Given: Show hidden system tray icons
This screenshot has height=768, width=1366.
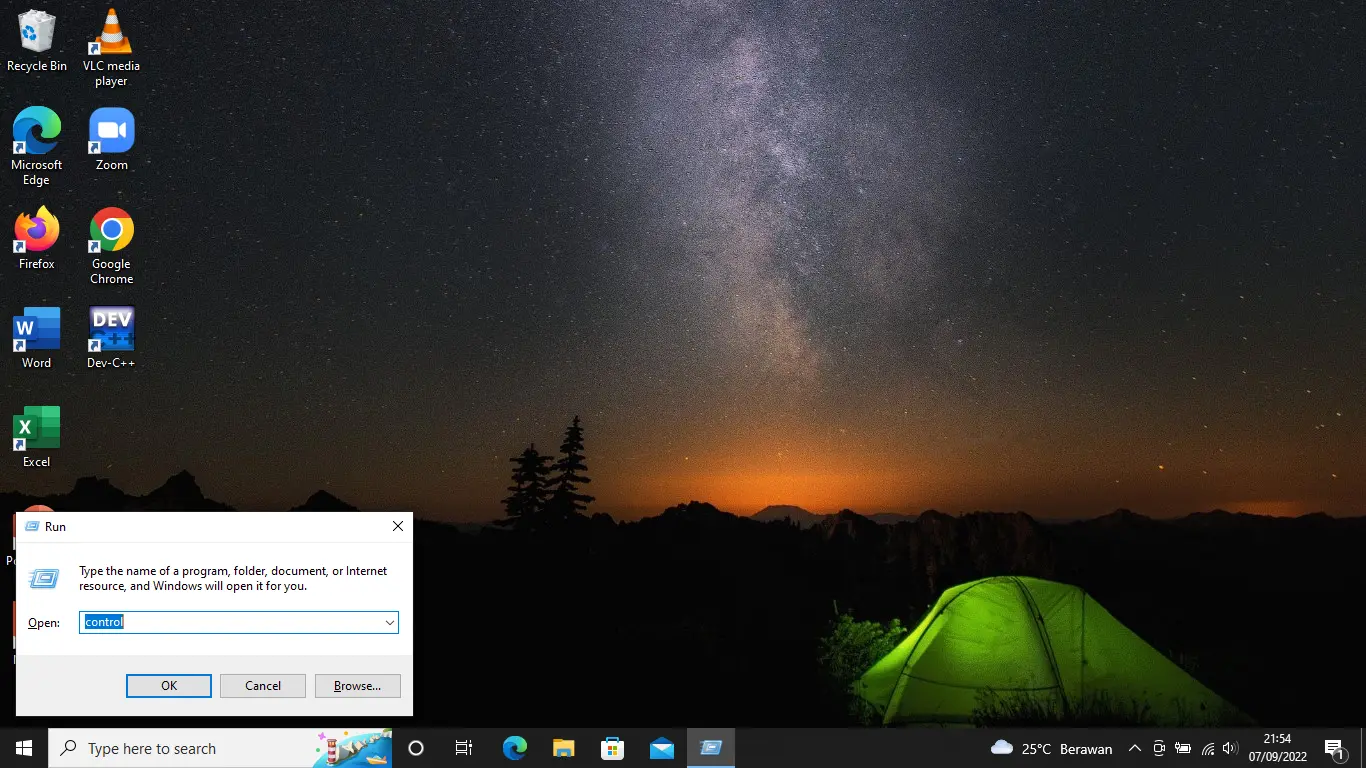Looking at the screenshot, I should point(1135,748).
